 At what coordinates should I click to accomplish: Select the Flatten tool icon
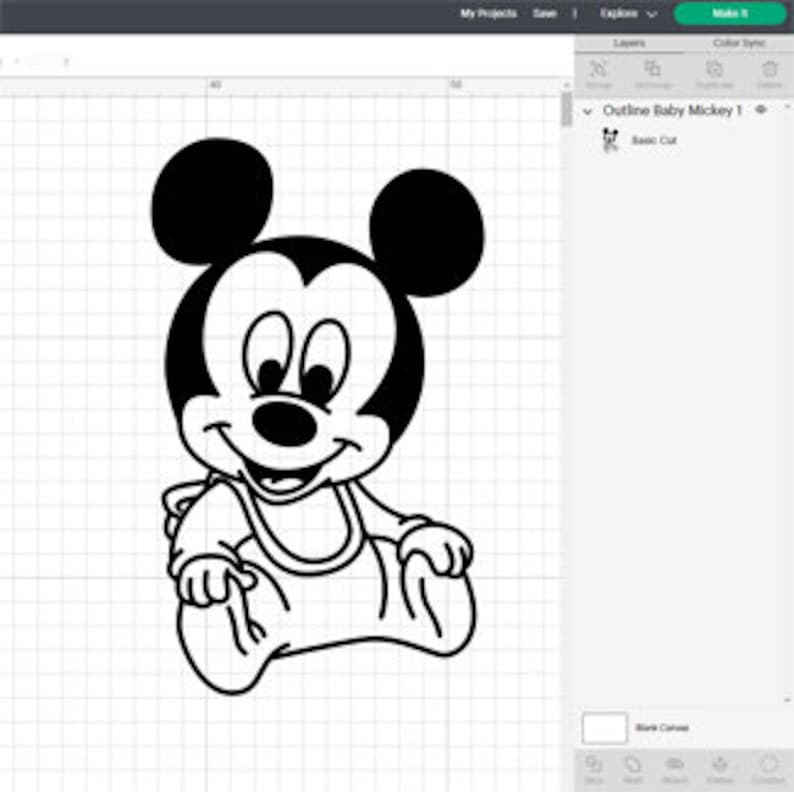[x=719, y=767]
